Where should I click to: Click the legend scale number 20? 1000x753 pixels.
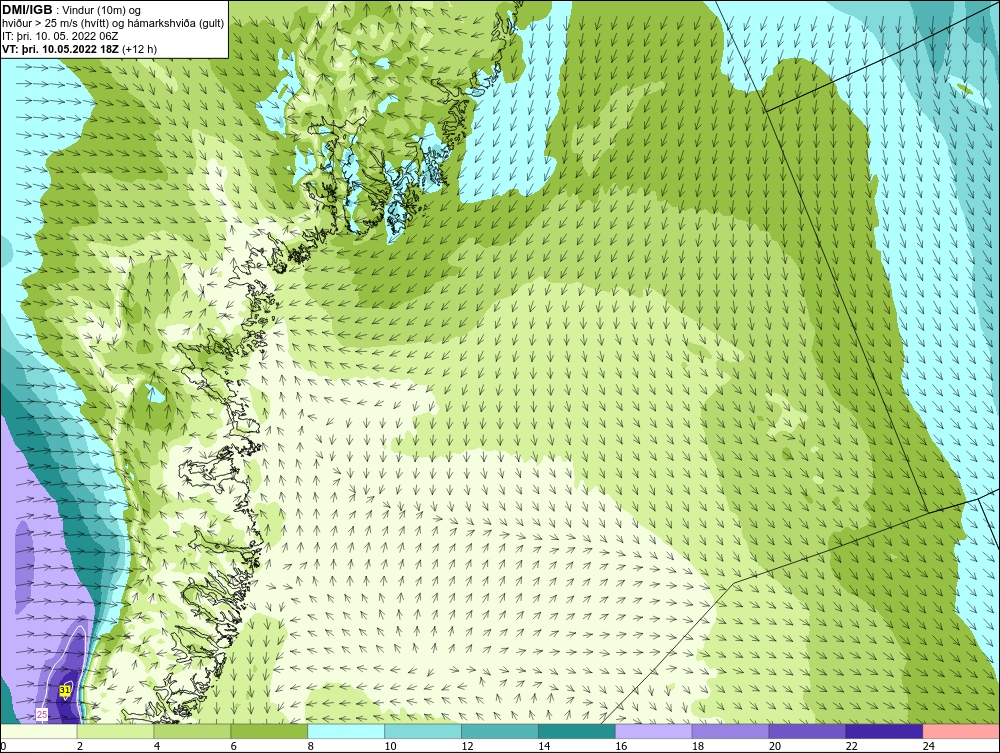(x=775, y=746)
